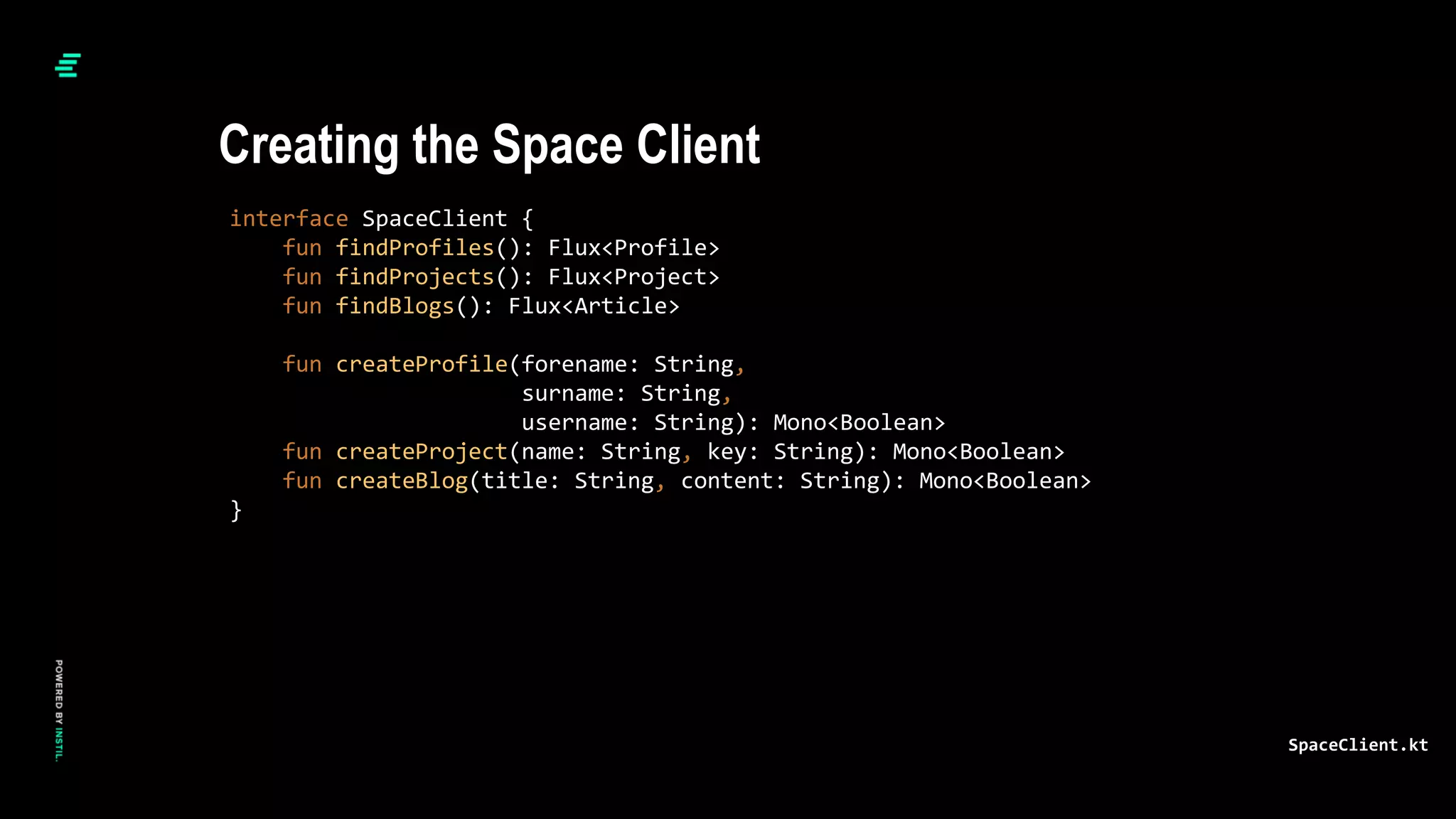Image resolution: width=1456 pixels, height=819 pixels.
Task: Click the 'SpaceClient' interface name
Action: 434,218
